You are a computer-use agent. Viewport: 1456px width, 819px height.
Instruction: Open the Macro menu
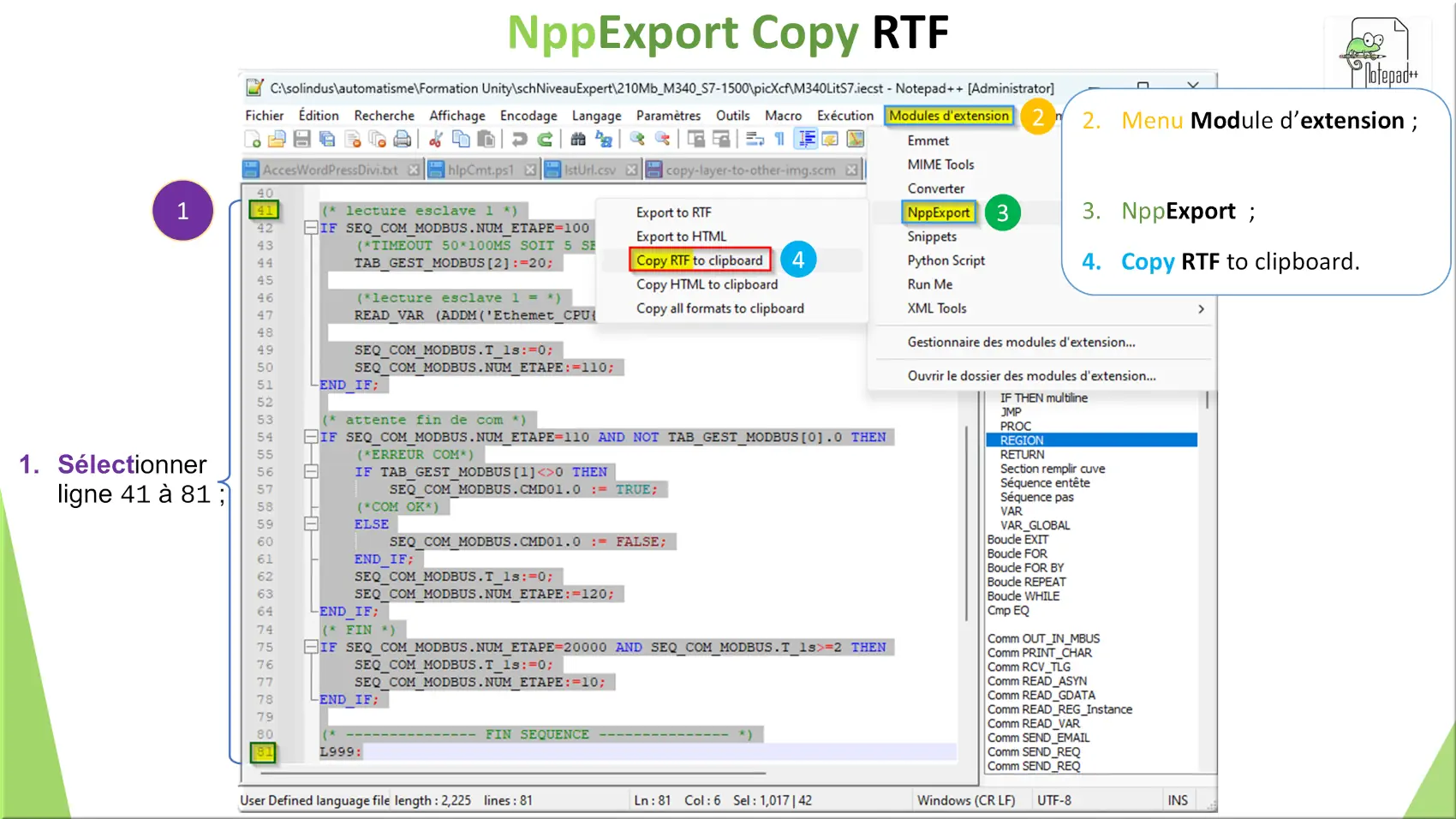pyautogui.click(x=783, y=116)
